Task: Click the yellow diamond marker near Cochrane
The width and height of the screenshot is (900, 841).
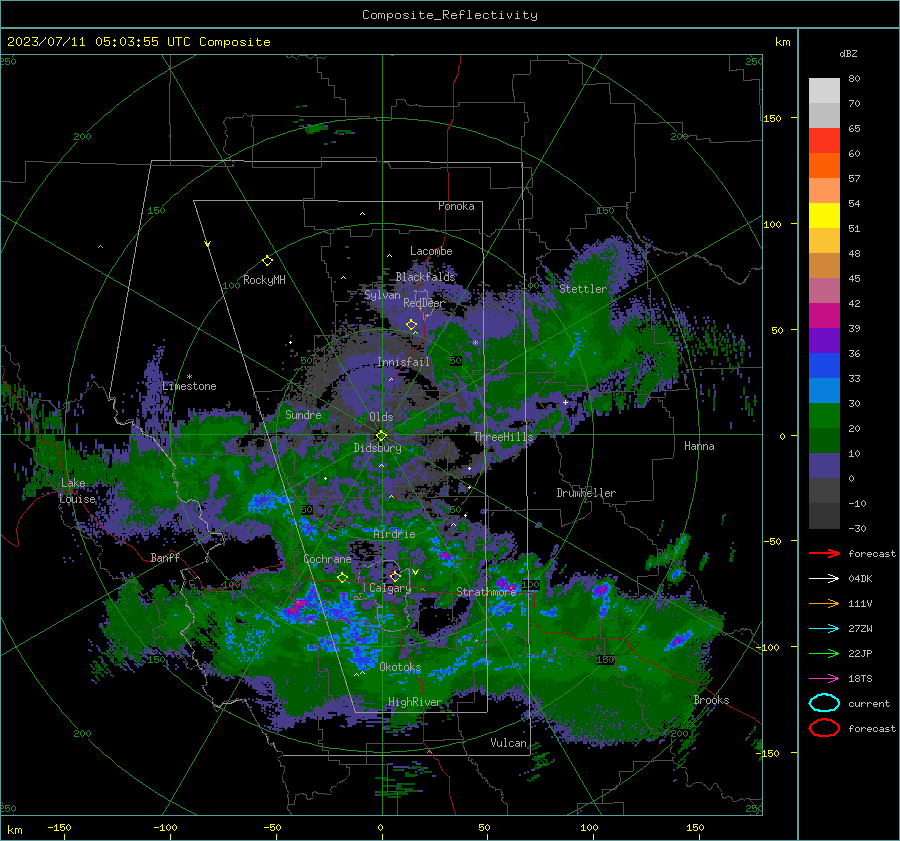Action: 343,578
